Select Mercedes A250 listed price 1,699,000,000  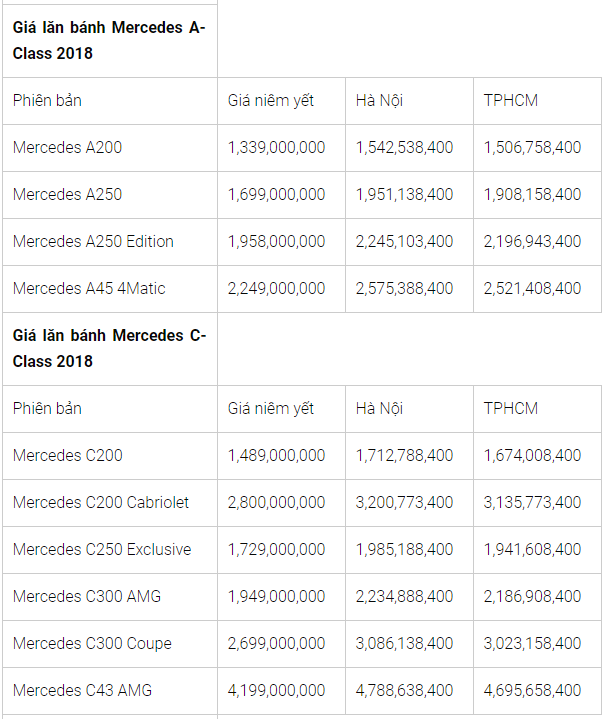pos(276,194)
